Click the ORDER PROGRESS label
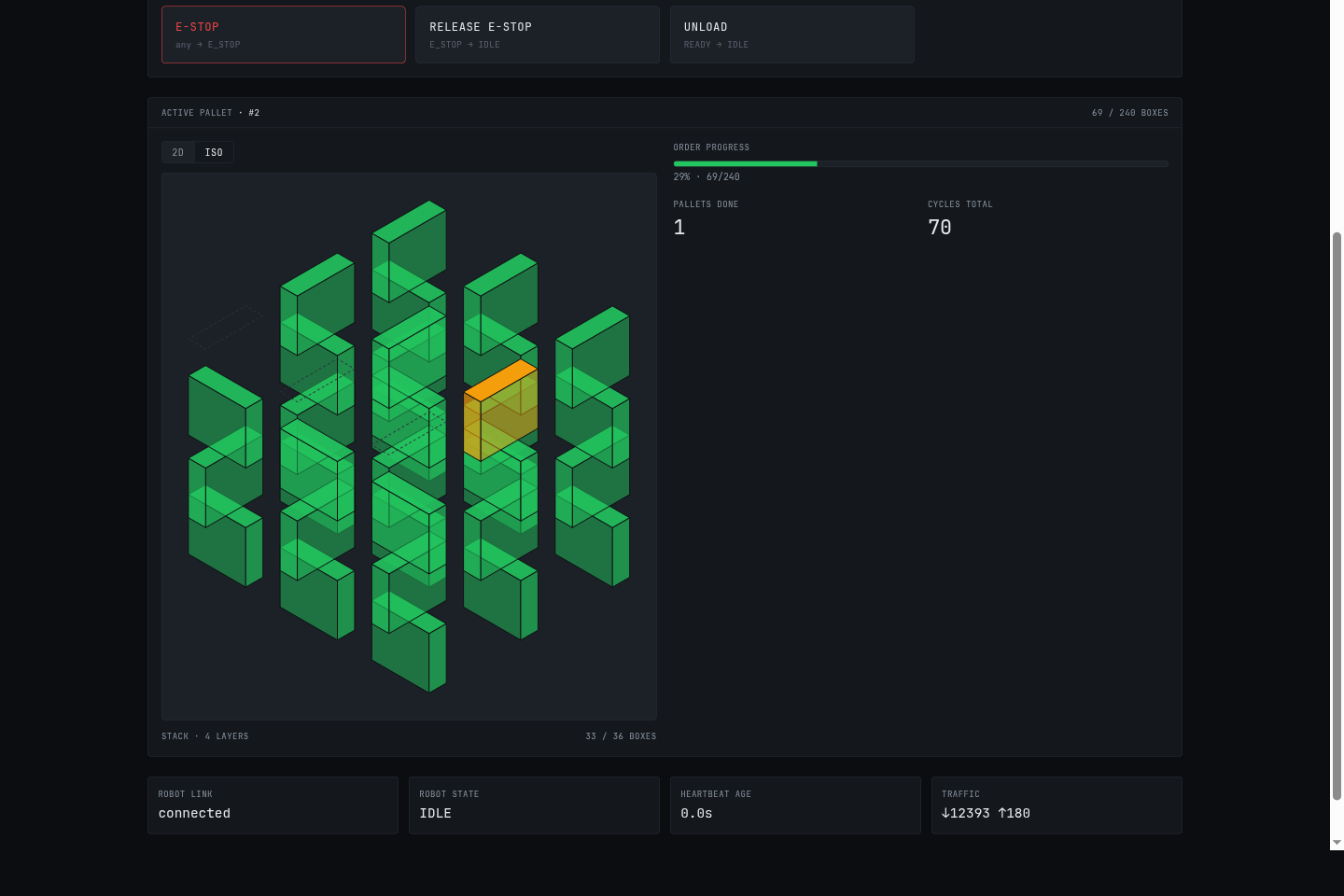1344x896 pixels. pos(711,147)
